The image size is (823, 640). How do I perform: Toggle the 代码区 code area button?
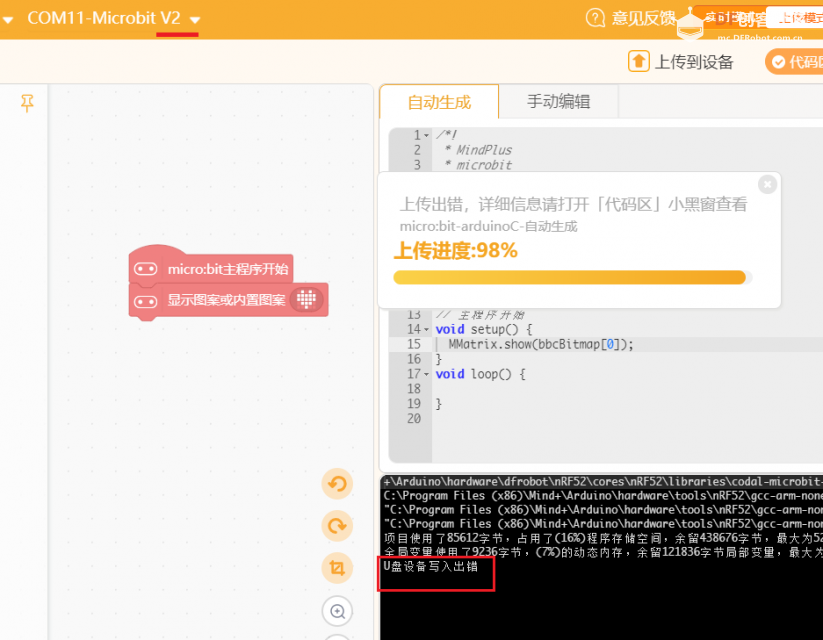[x=794, y=62]
